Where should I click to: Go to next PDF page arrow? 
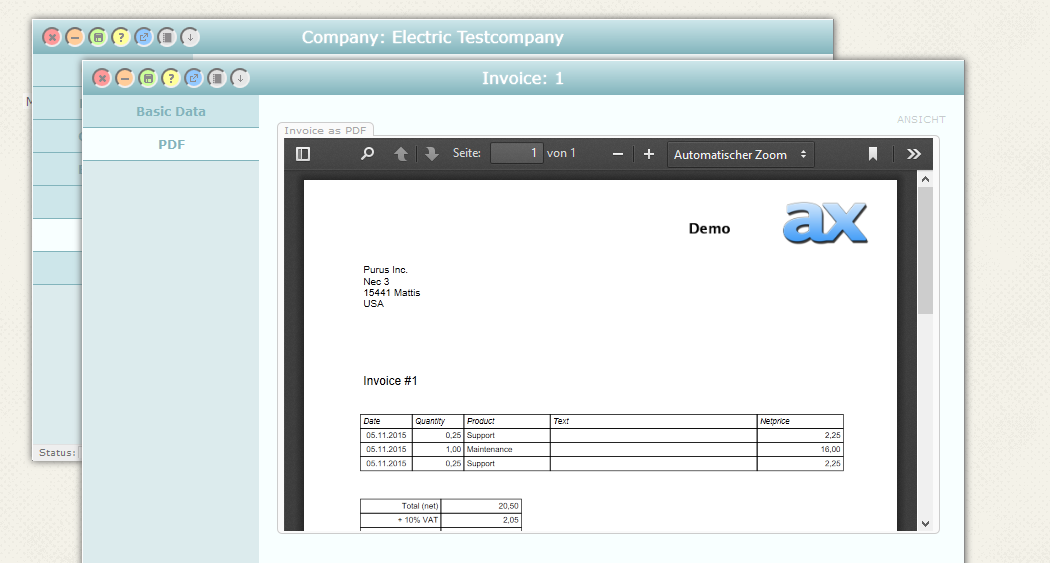point(432,154)
